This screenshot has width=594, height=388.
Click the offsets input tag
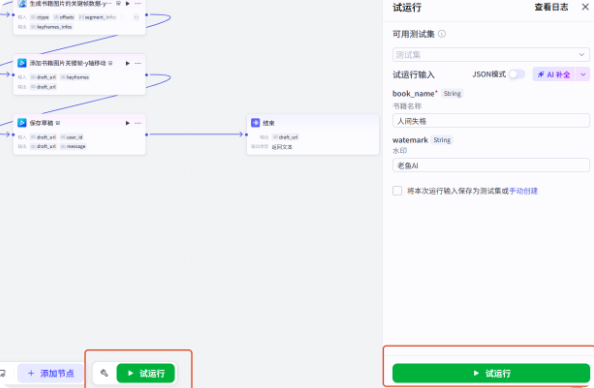(x=64, y=17)
